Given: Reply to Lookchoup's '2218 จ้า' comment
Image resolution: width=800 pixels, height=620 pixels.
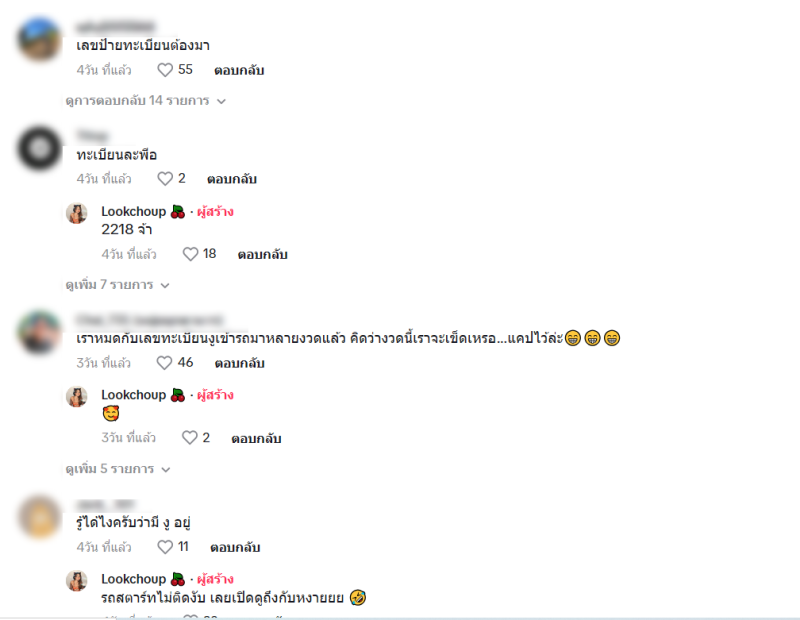Looking at the screenshot, I should (262, 255).
